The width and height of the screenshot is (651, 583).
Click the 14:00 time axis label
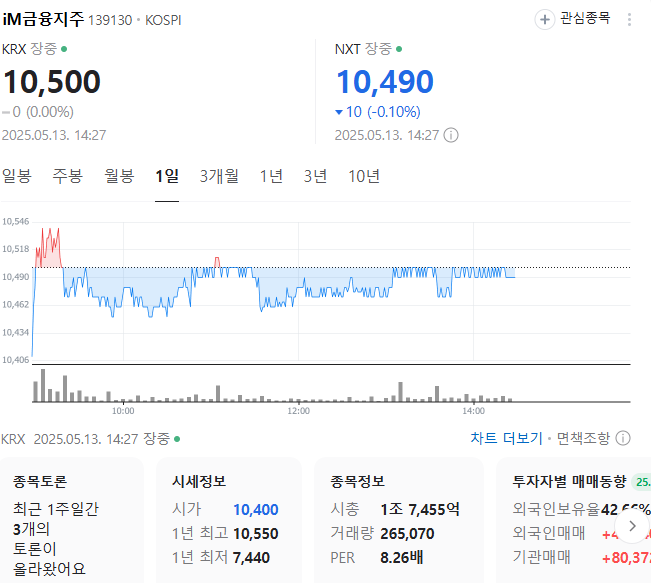point(473,411)
